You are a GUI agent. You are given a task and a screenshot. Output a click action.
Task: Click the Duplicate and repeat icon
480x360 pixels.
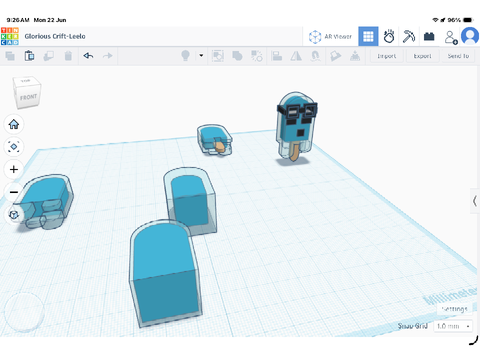tap(49, 56)
